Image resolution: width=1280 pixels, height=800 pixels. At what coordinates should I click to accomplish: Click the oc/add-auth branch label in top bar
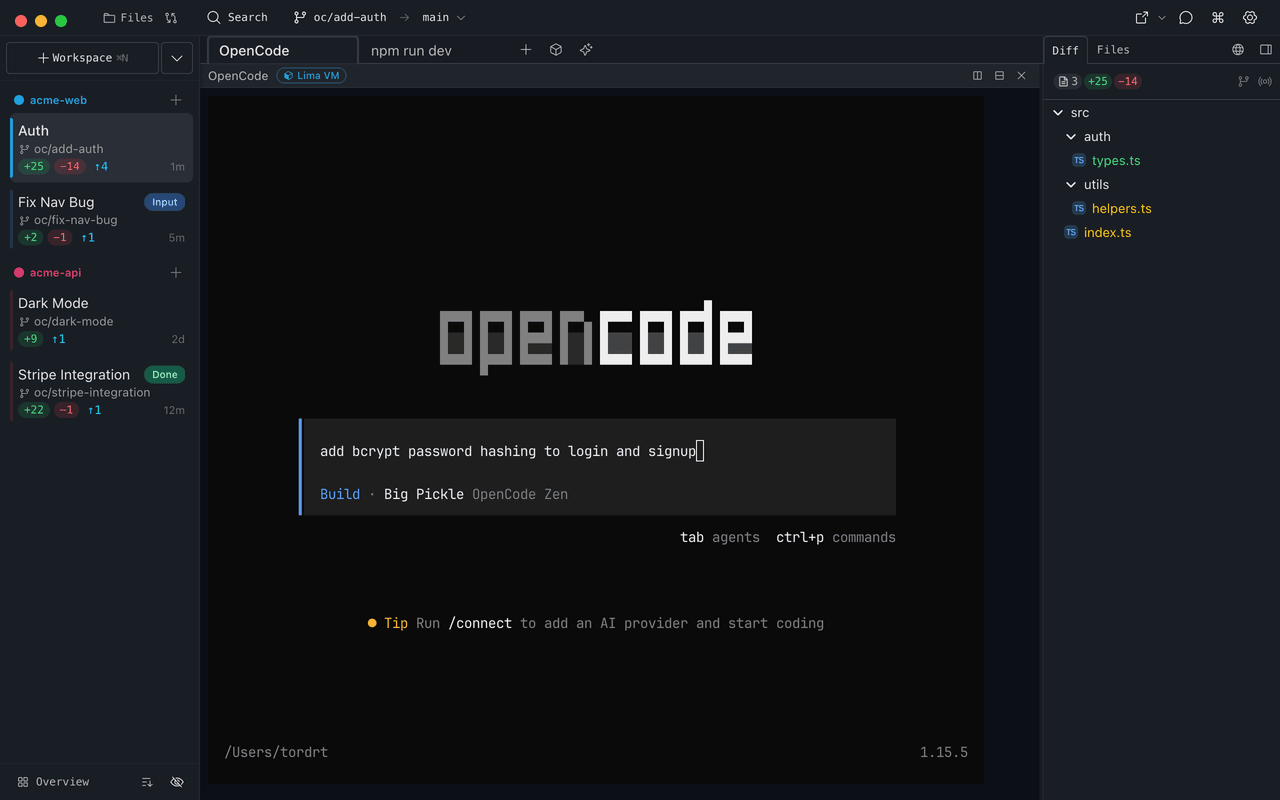pos(339,17)
